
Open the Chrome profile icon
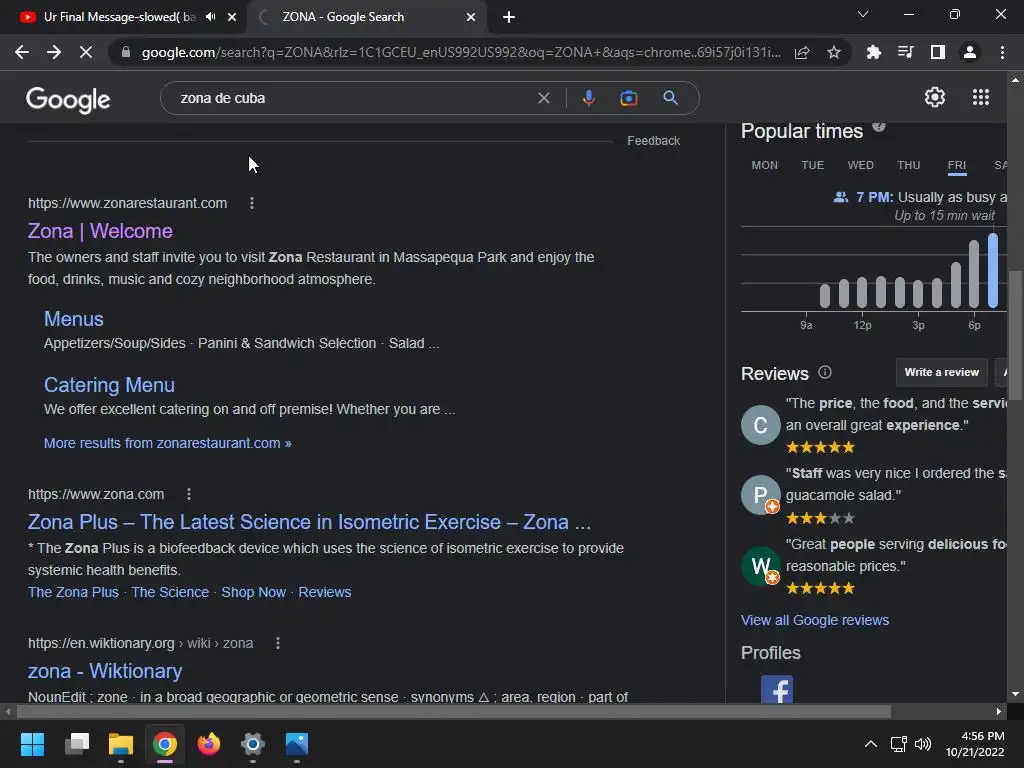(x=970, y=52)
